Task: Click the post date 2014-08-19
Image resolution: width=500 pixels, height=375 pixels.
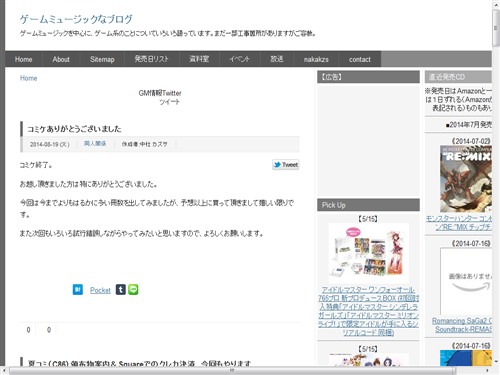Action: (49, 144)
